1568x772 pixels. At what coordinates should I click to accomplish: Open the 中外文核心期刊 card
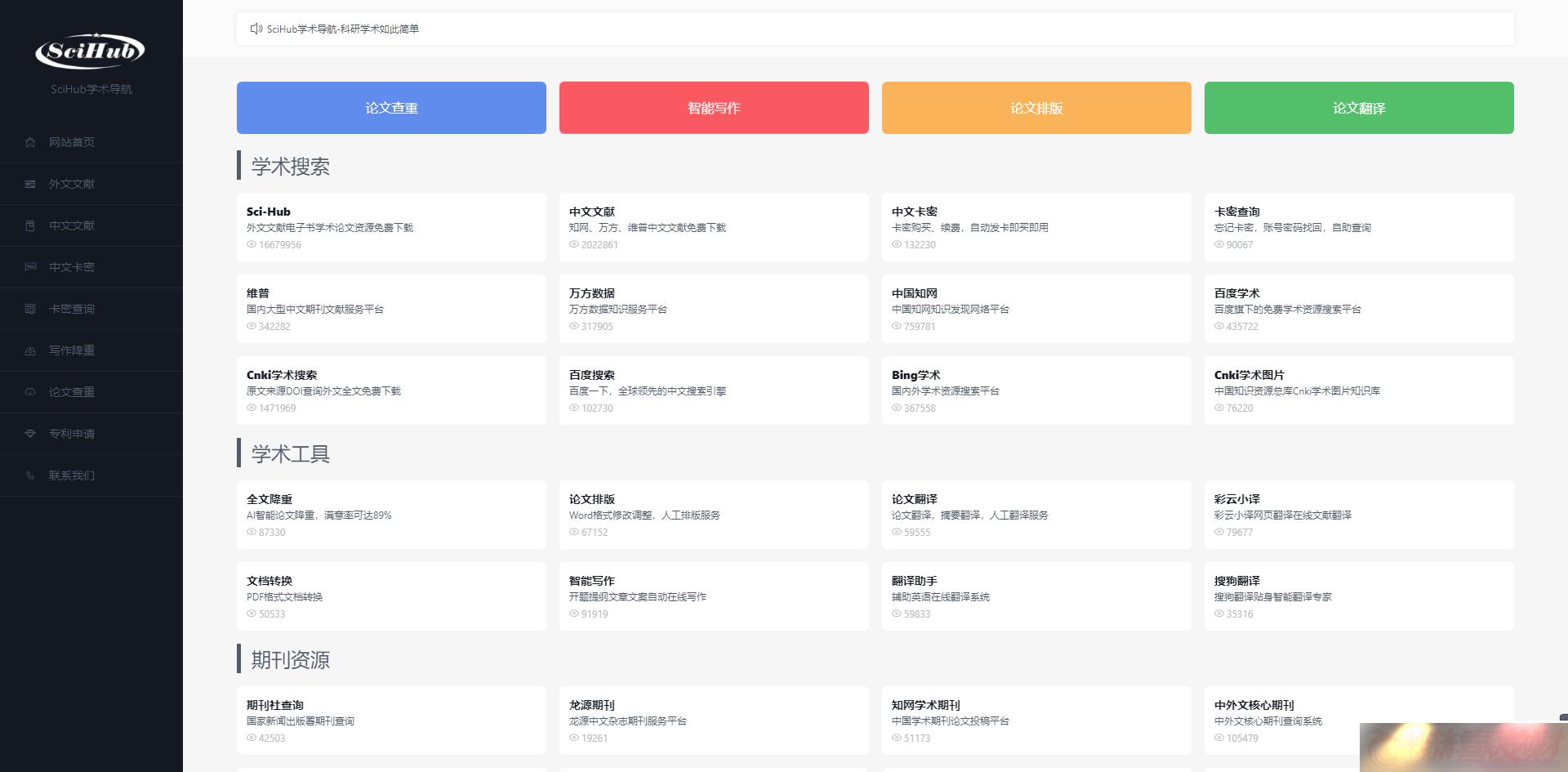pyautogui.click(x=1359, y=721)
